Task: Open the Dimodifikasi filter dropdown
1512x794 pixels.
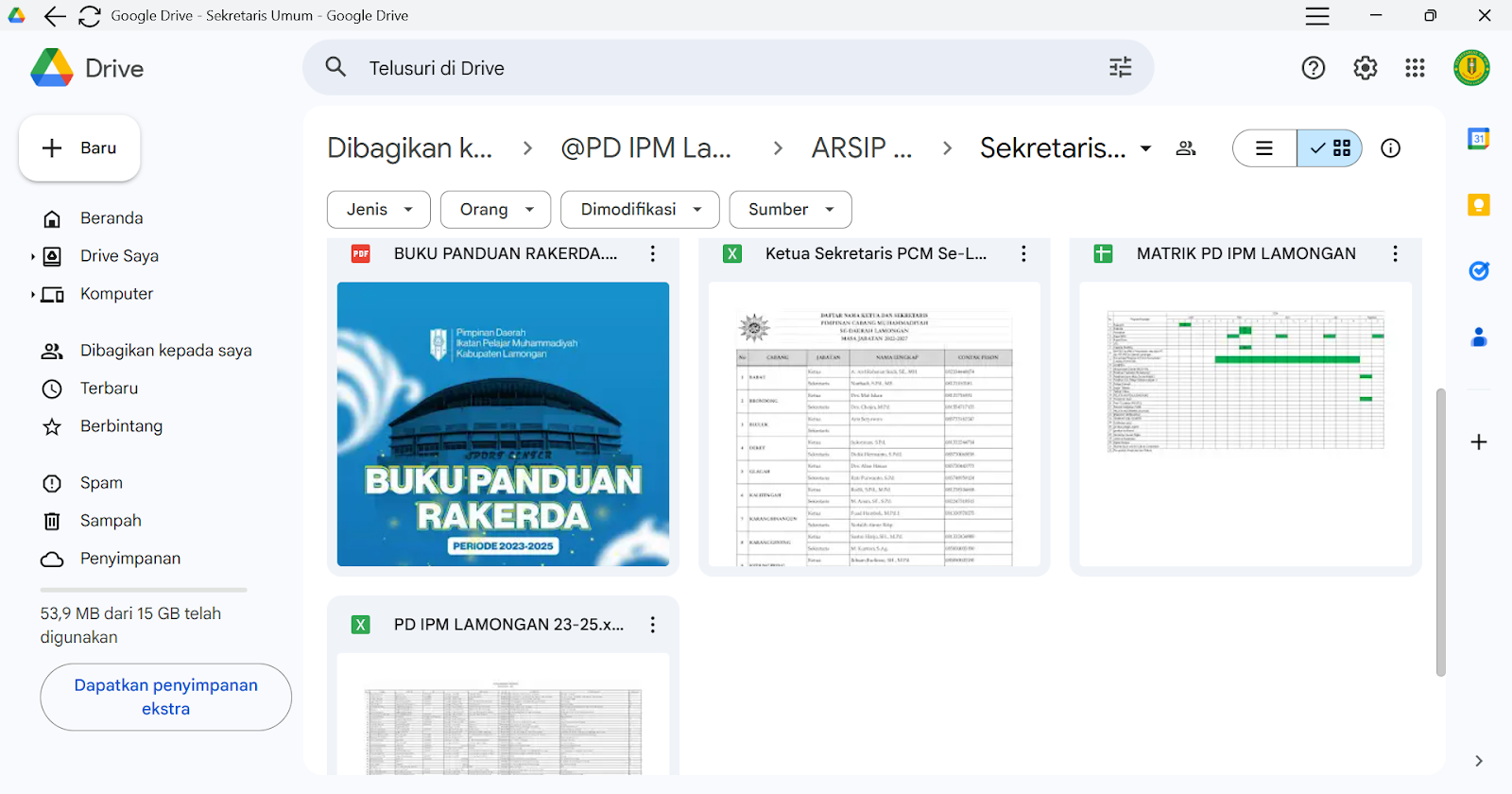Action: point(640,210)
